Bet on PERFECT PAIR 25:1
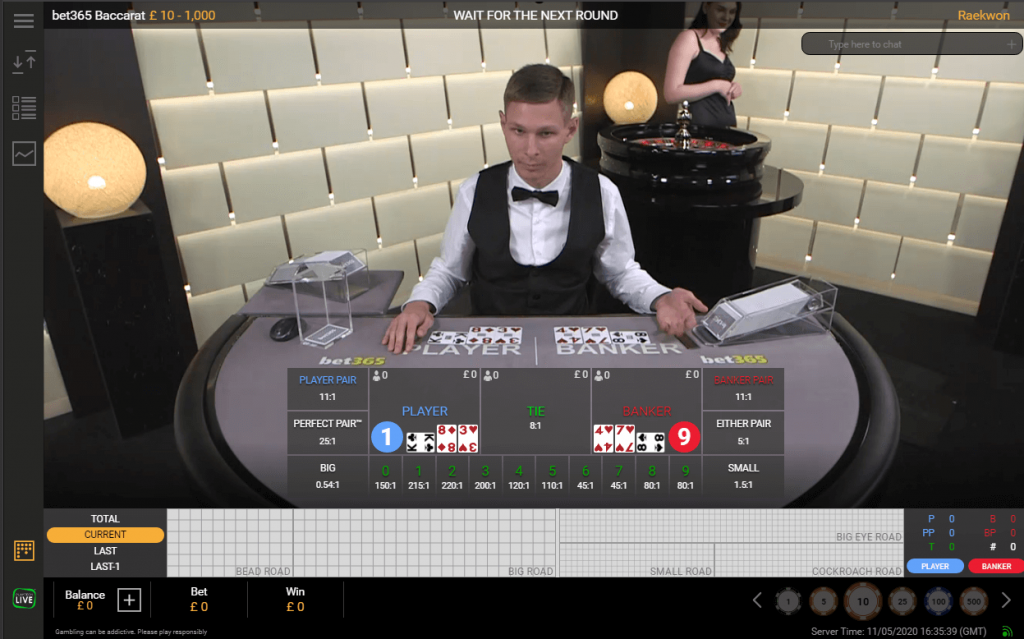This screenshot has width=1024, height=639. click(328, 433)
